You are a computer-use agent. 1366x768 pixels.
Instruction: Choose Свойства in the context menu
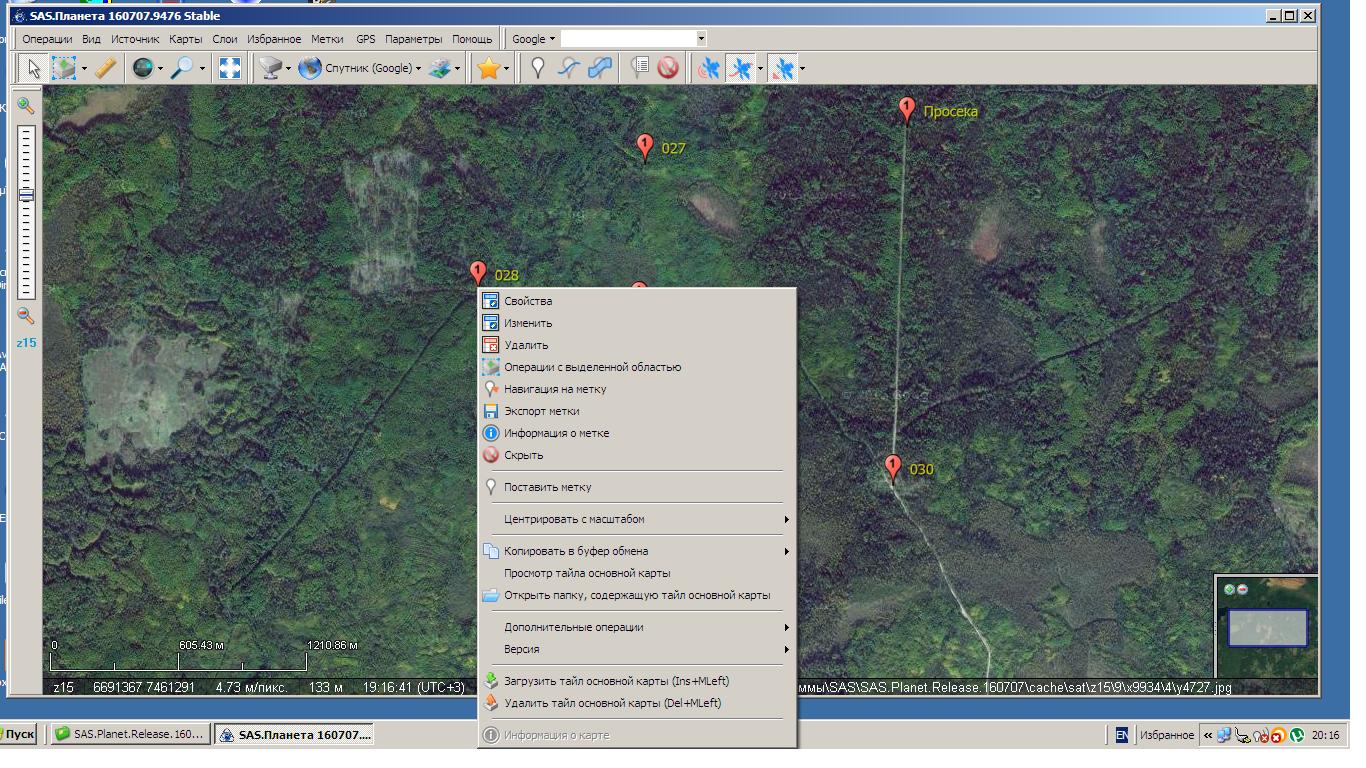(x=527, y=301)
